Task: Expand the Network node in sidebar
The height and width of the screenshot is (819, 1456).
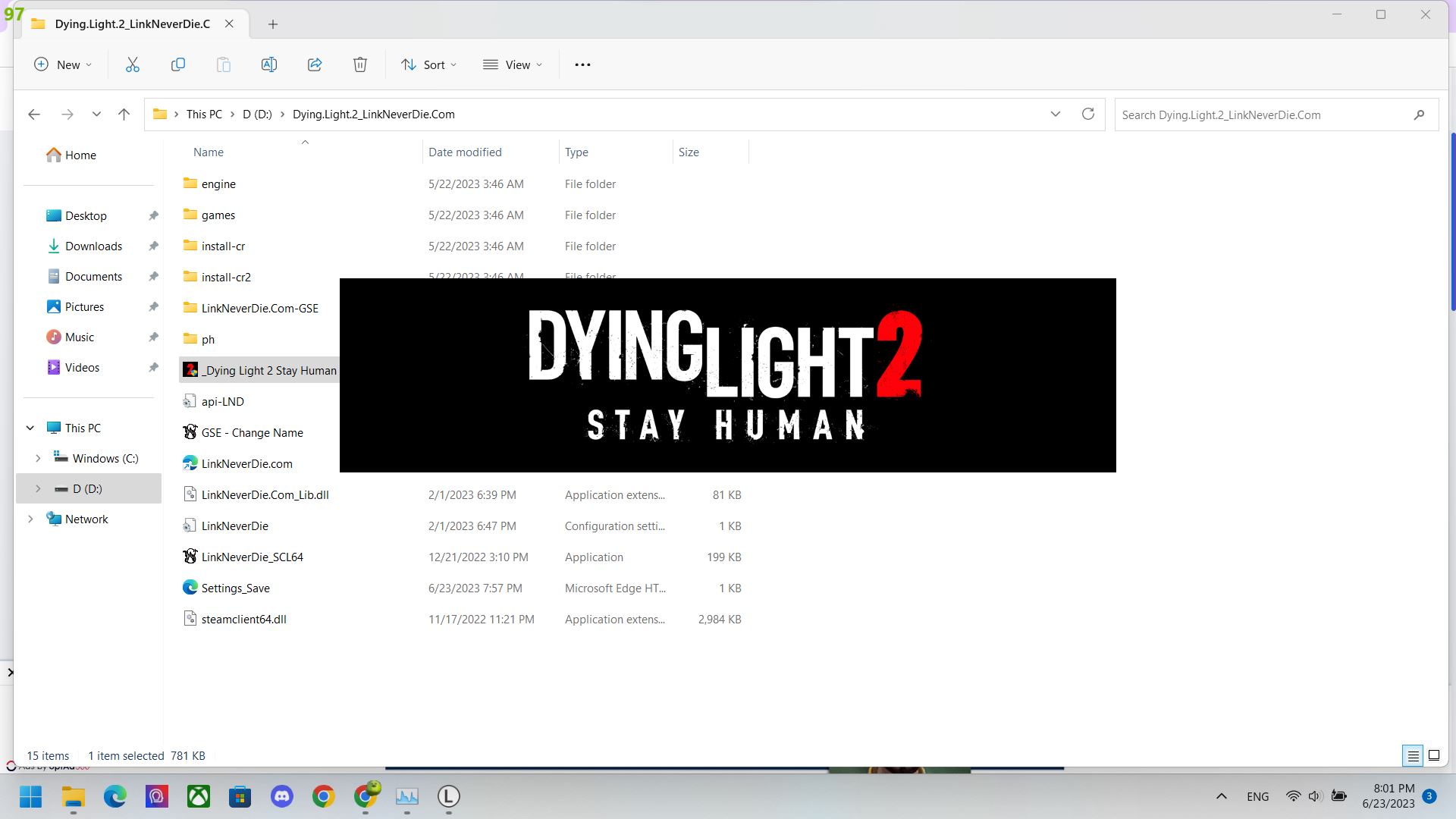Action: (x=30, y=519)
